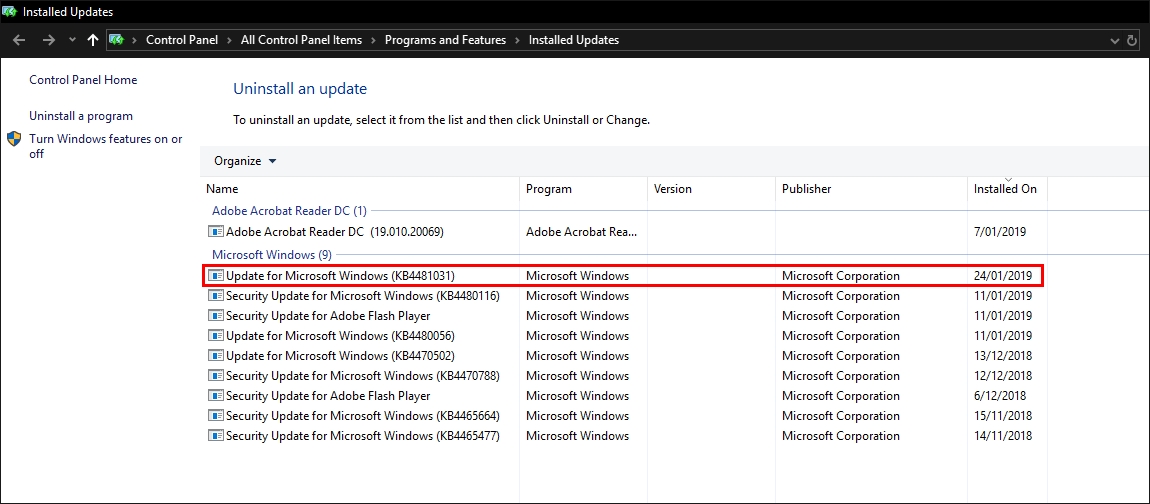The width and height of the screenshot is (1150, 504).
Task: Expand chevron after Programs and Features
Action: point(517,40)
